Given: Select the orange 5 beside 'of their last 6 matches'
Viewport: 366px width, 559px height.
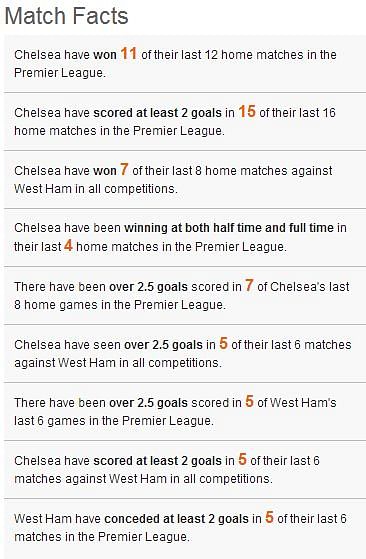Looking at the screenshot, I should pyautogui.click(x=223, y=344).
